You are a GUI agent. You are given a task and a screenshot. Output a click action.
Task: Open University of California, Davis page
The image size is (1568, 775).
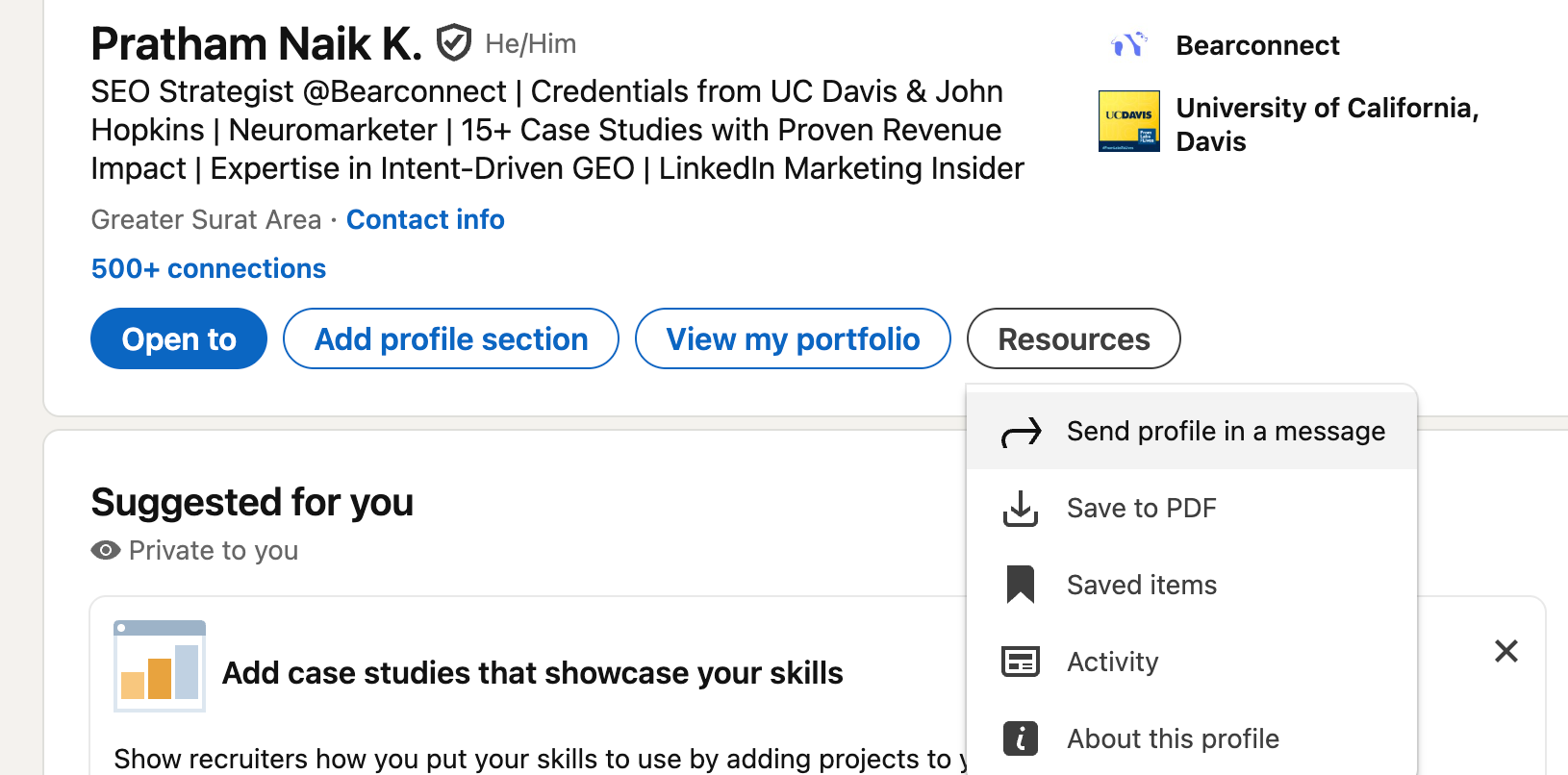point(1327,124)
